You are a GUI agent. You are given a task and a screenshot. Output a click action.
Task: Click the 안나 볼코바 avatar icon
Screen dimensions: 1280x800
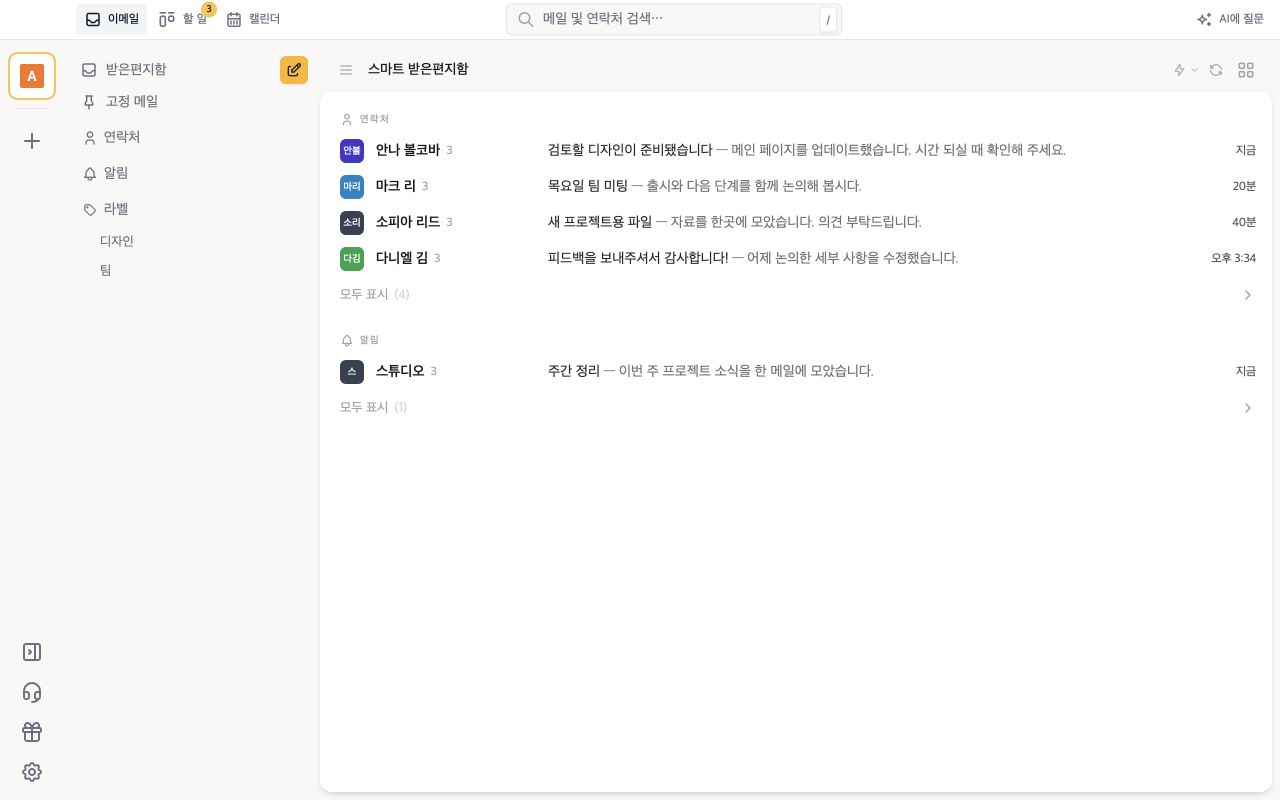(352, 150)
